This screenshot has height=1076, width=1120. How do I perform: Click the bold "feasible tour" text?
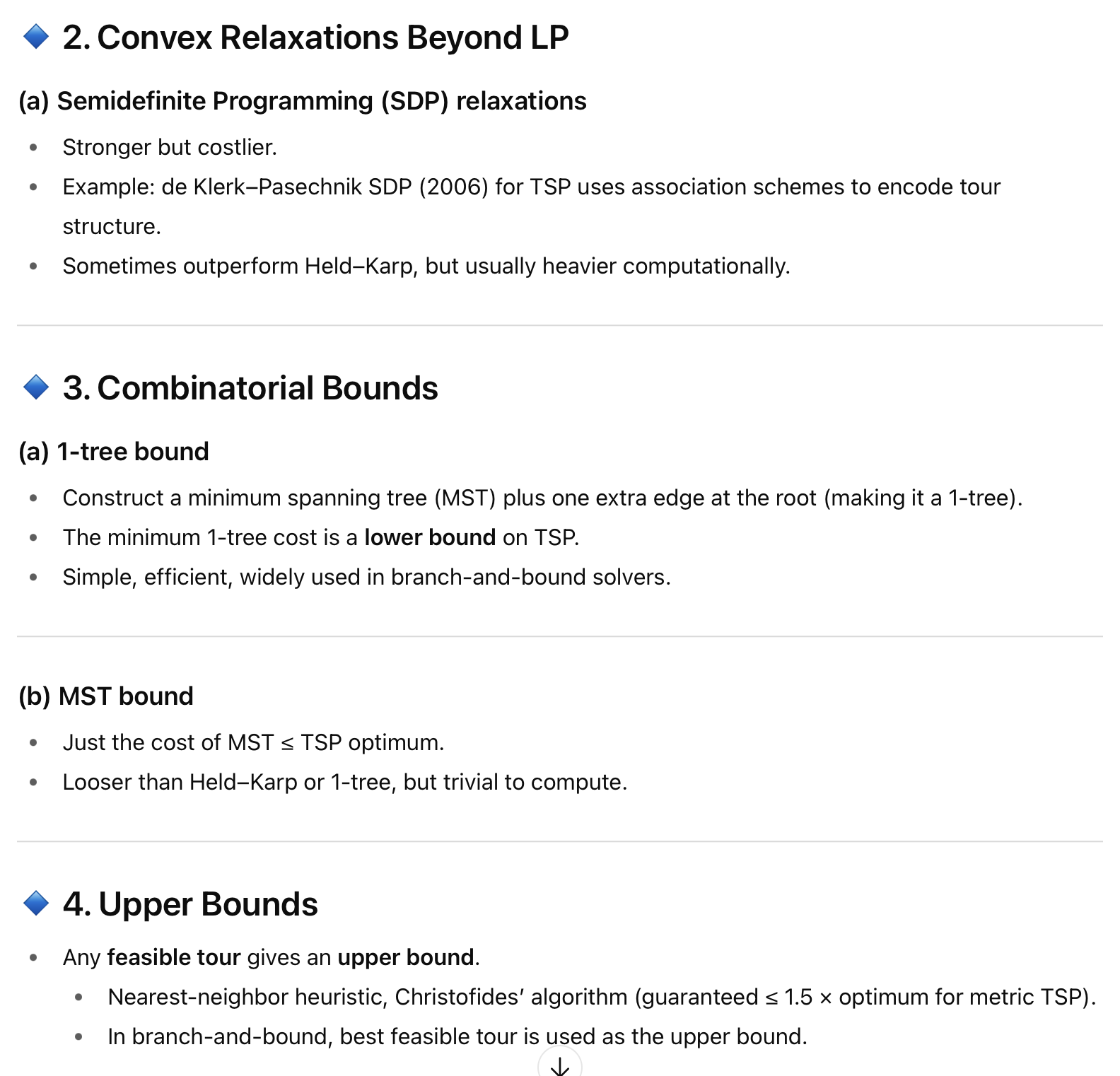click(174, 957)
